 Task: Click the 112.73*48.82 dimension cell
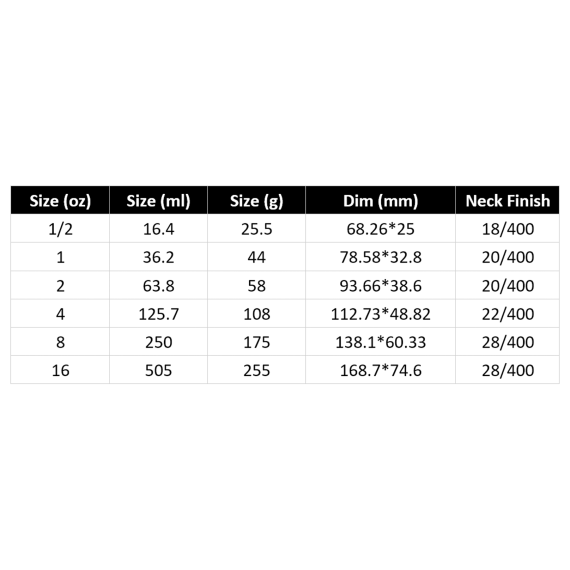[x=381, y=313]
